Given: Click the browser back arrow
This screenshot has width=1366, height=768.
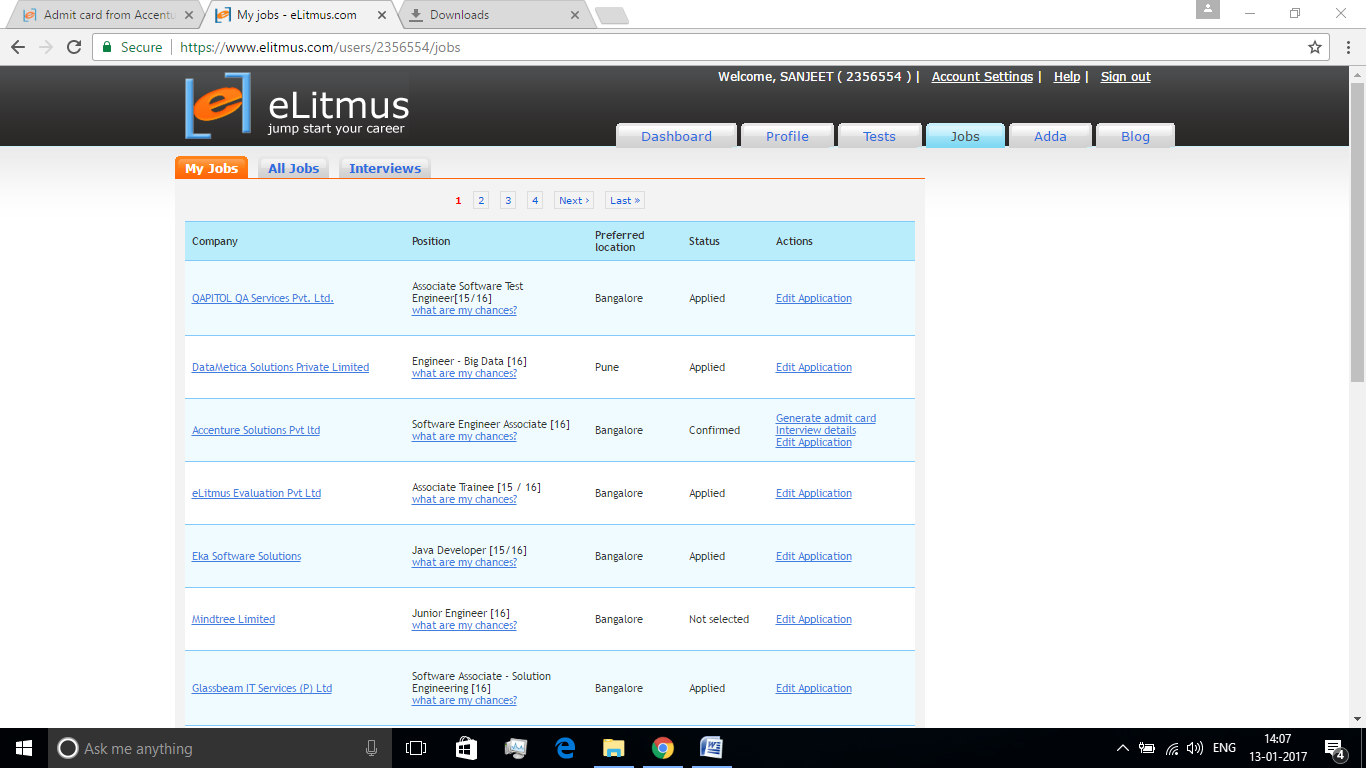Looking at the screenshot, I should pyautogui.click(x=18, y=47).
